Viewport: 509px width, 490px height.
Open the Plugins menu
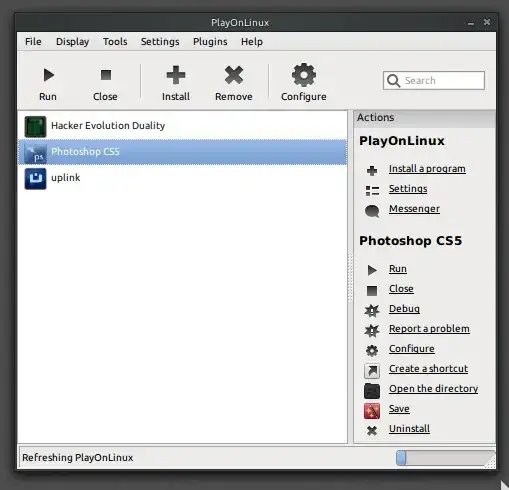coord(210,42)
